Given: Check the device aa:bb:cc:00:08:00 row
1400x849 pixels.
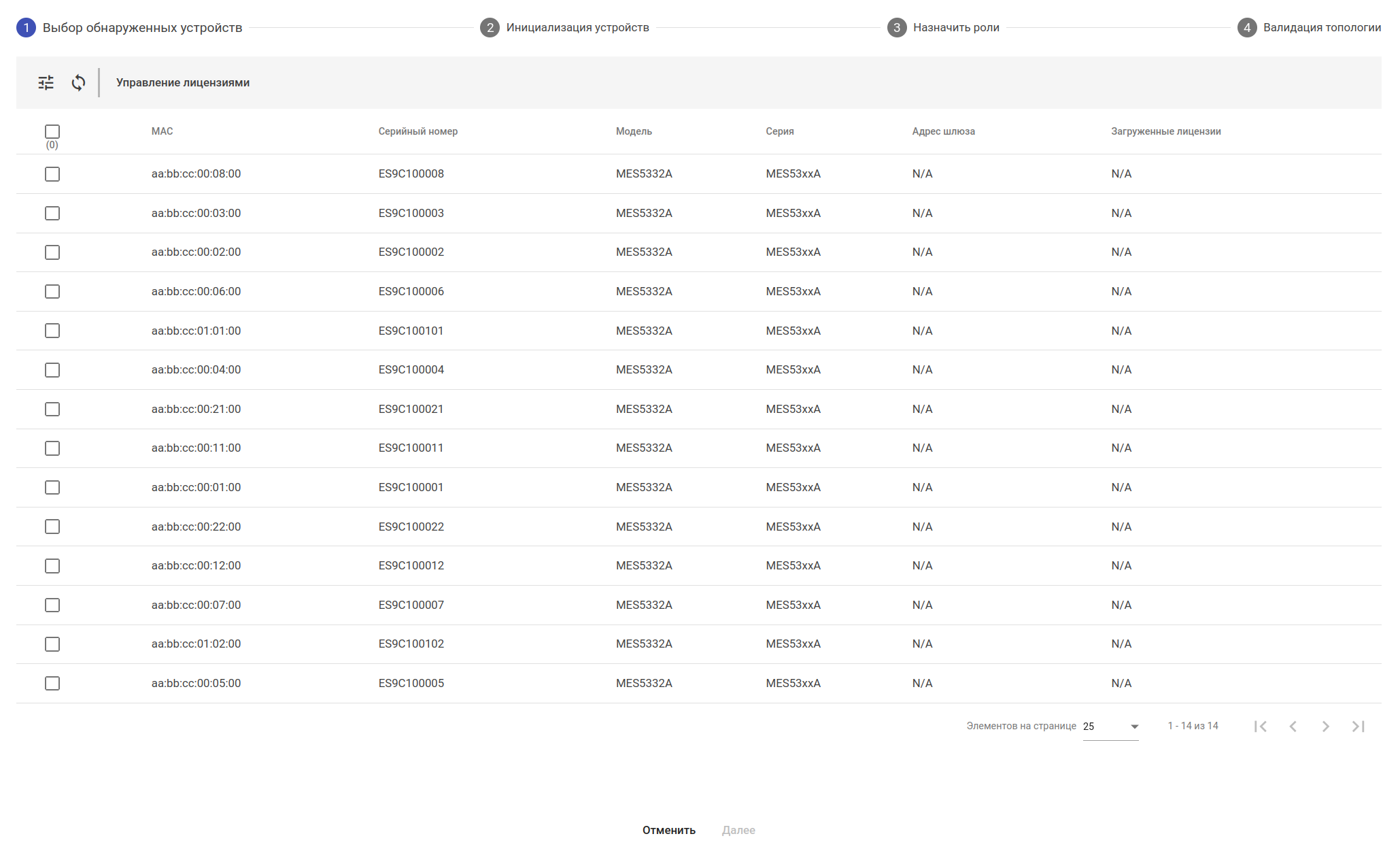Looking at the screenshot, I should [52, 174].
